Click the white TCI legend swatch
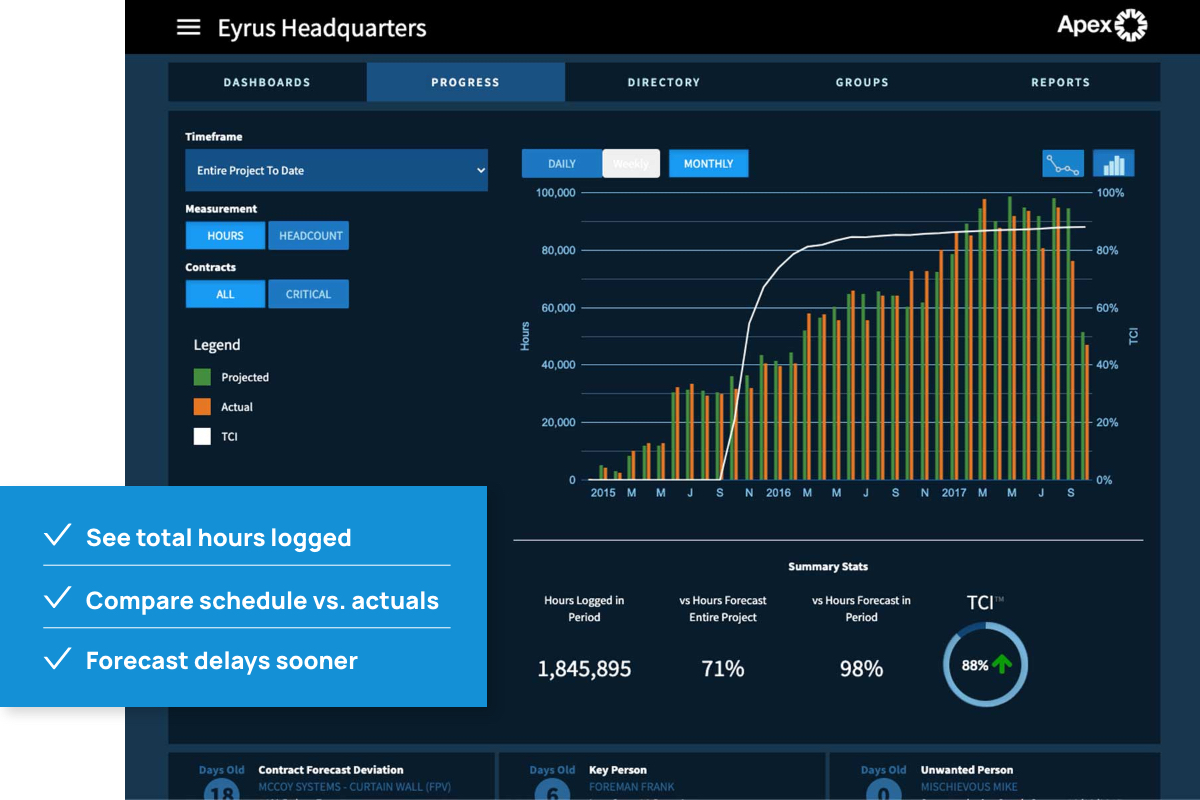This screenshot has height=800, width=1200. pos(200,436)
